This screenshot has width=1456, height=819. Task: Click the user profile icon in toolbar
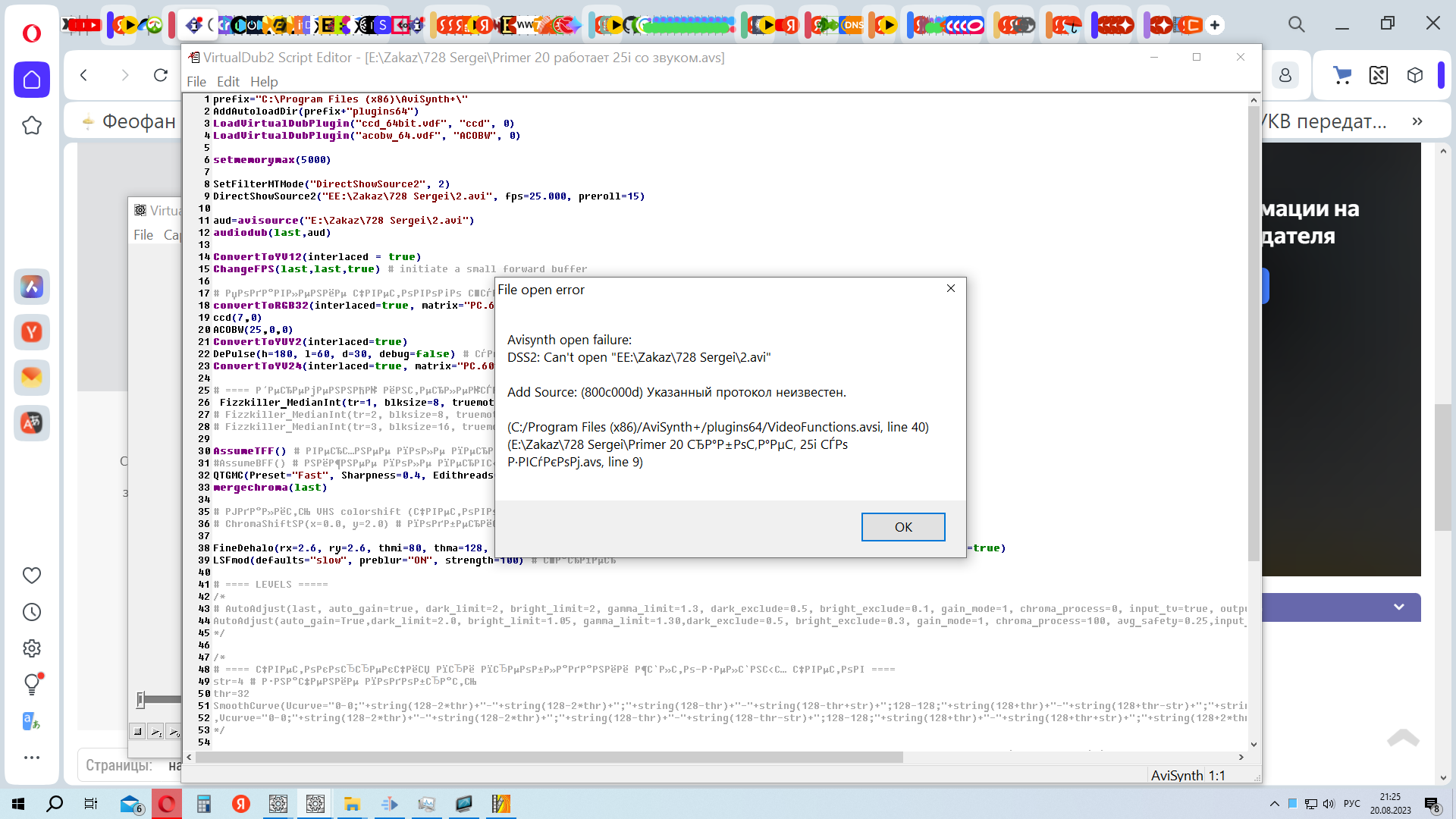click(1285, 75)
